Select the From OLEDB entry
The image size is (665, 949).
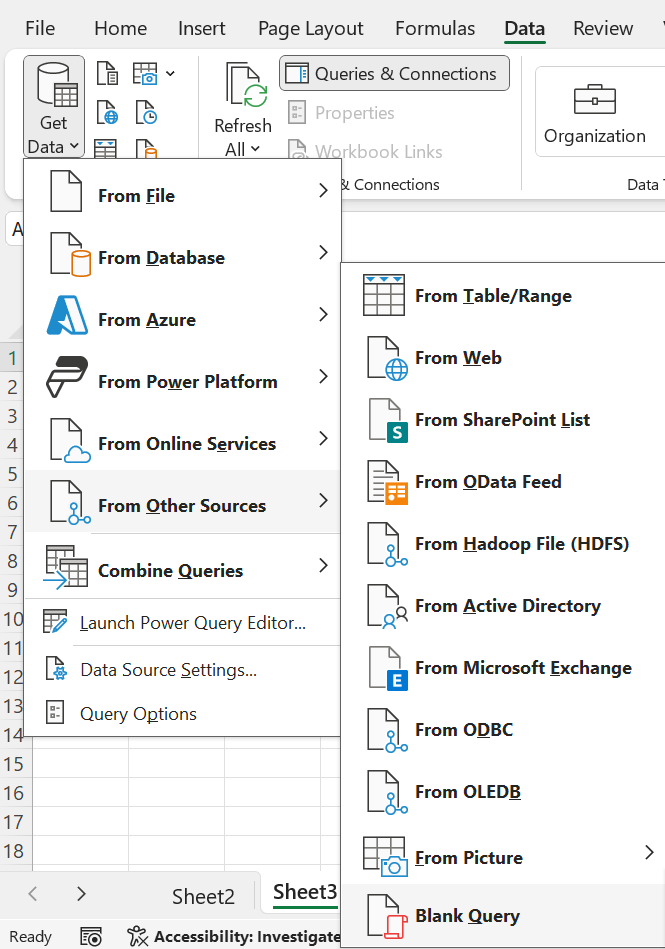click(501, 792)
